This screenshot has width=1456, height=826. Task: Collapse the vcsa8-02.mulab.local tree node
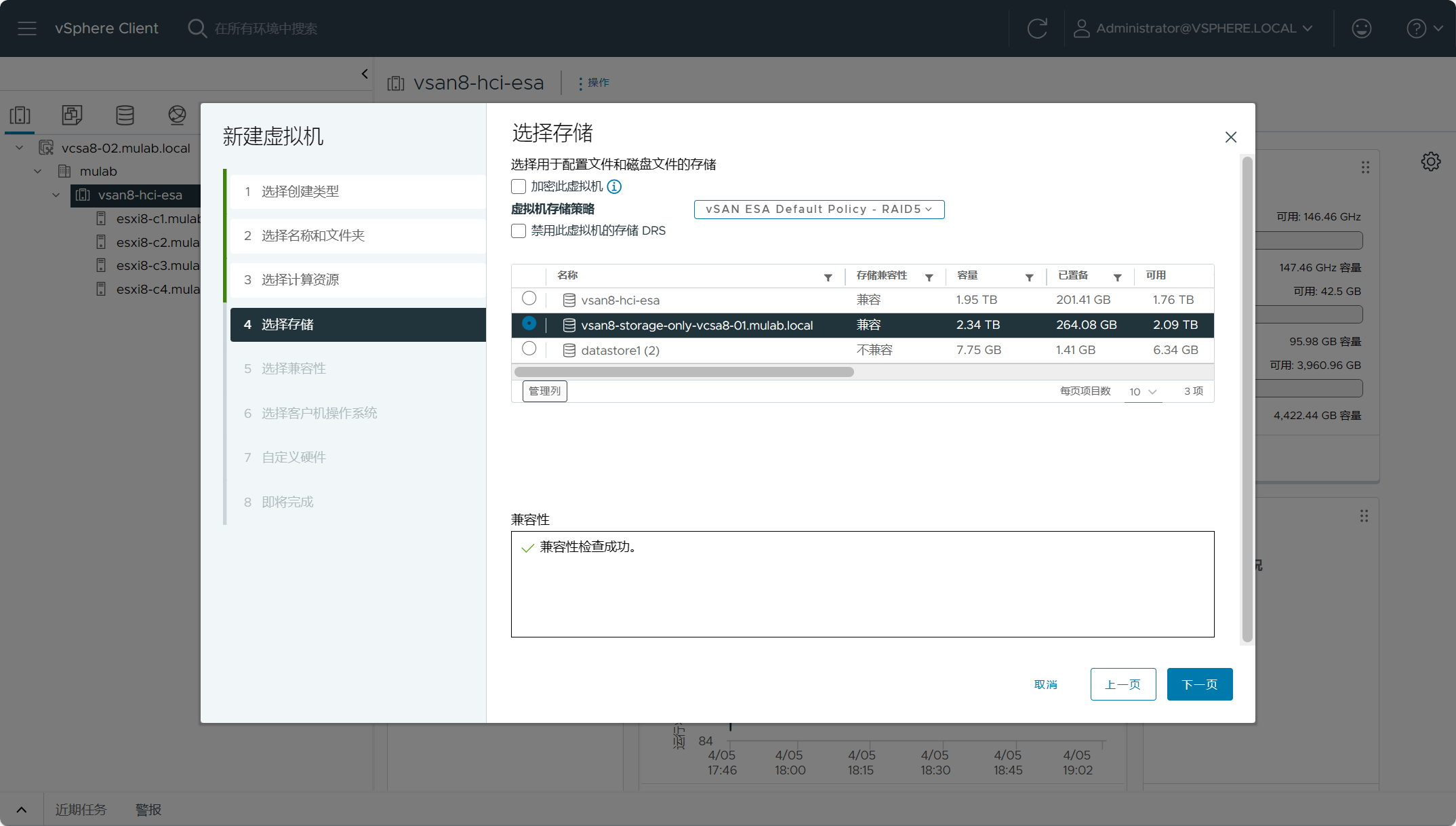click(x=20, y=148)
